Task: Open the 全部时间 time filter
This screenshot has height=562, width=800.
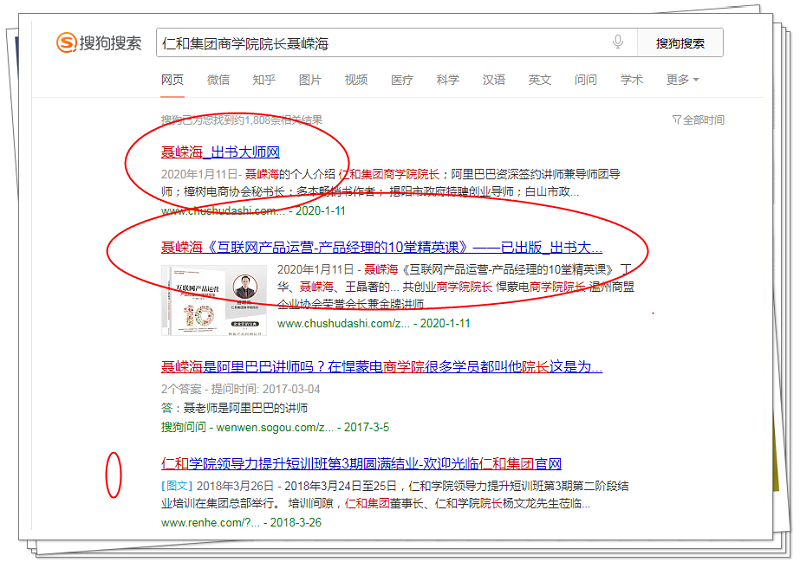Action: click(x=699, y=120)
